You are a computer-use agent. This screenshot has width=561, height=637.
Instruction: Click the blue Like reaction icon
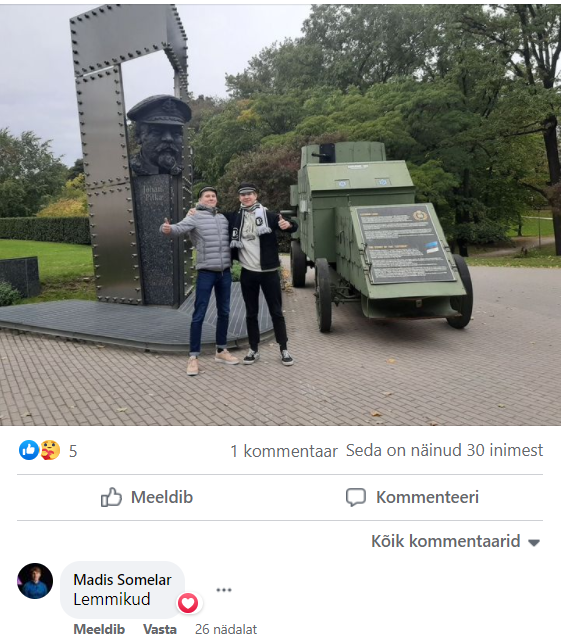pyautogui.click(x=29, y=450)
